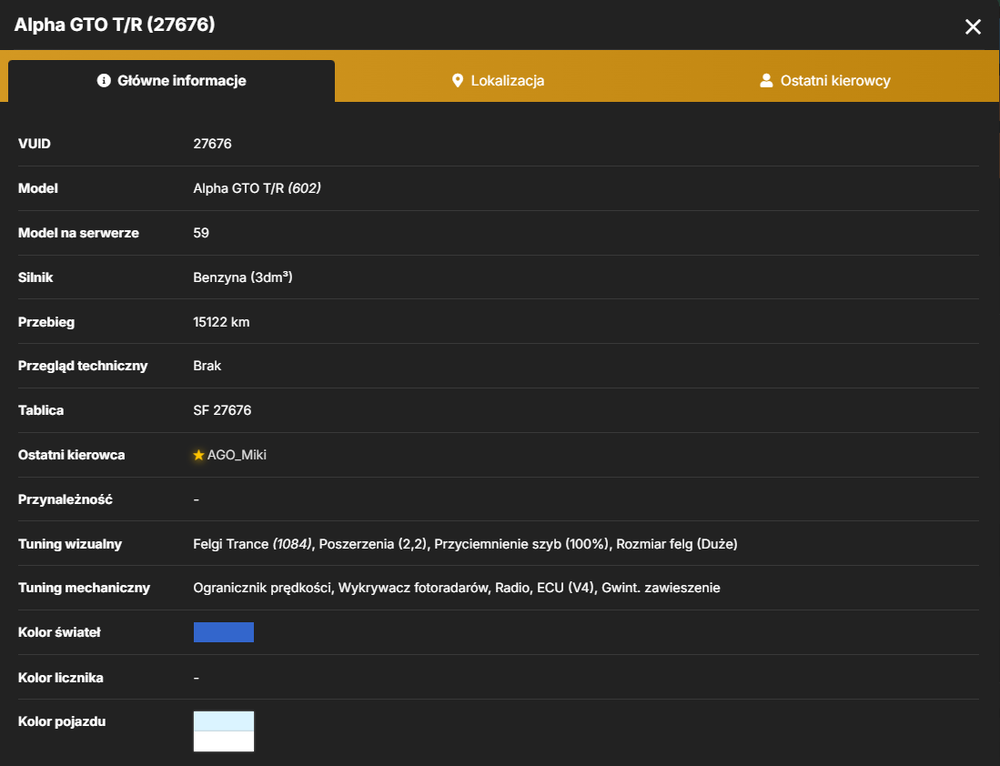Select the engine value Benzyna (3dm³)
The width and height of the screenshot is (1000, 766).
click(243, 277)
